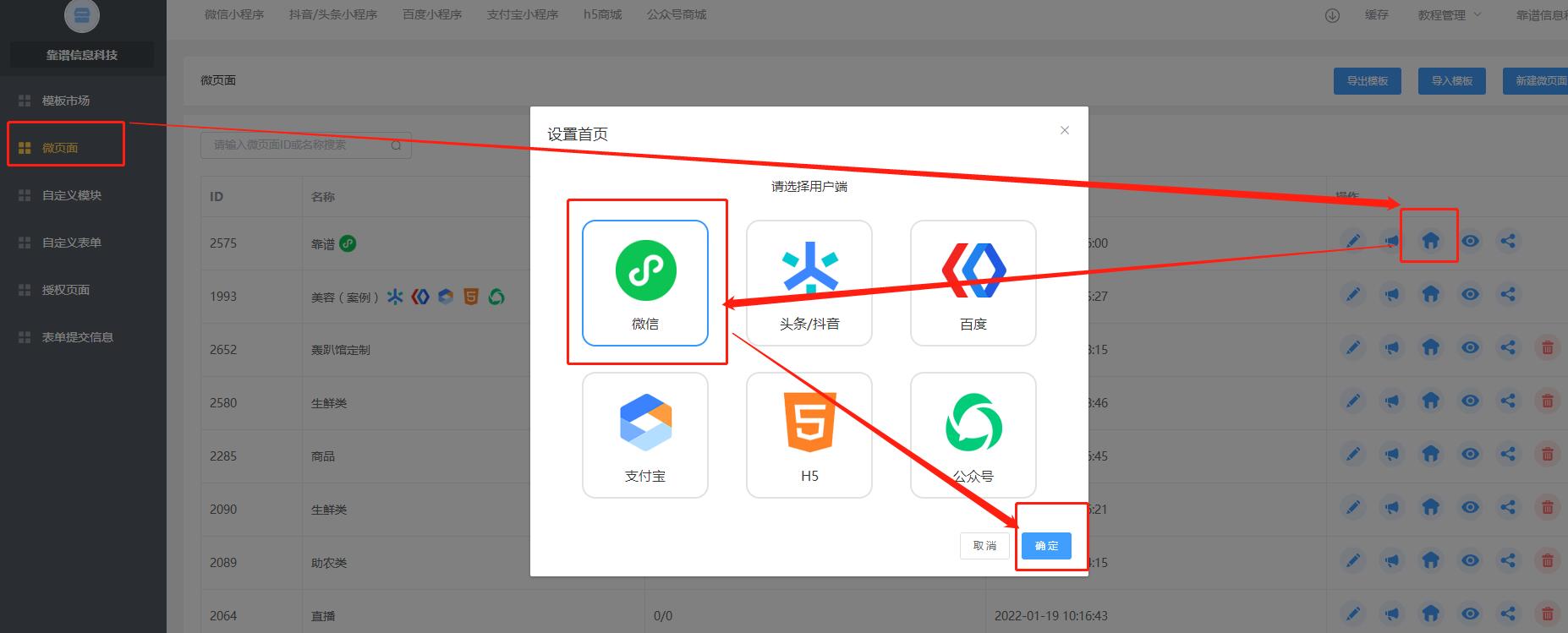1568x633 pixels.
Task: Open 模板市场 in the sidebar
Action: (x=82, y=101)
